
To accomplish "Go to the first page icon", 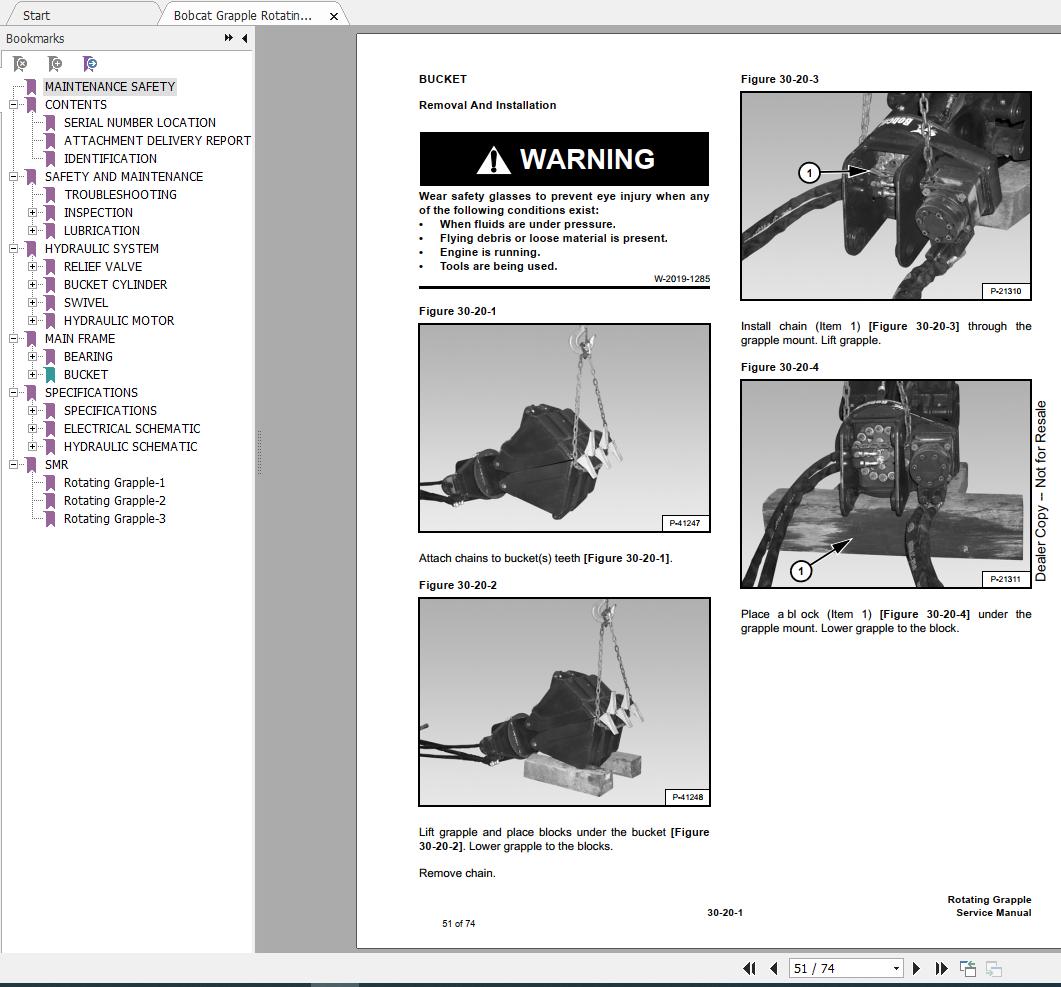I will [749, 968].
